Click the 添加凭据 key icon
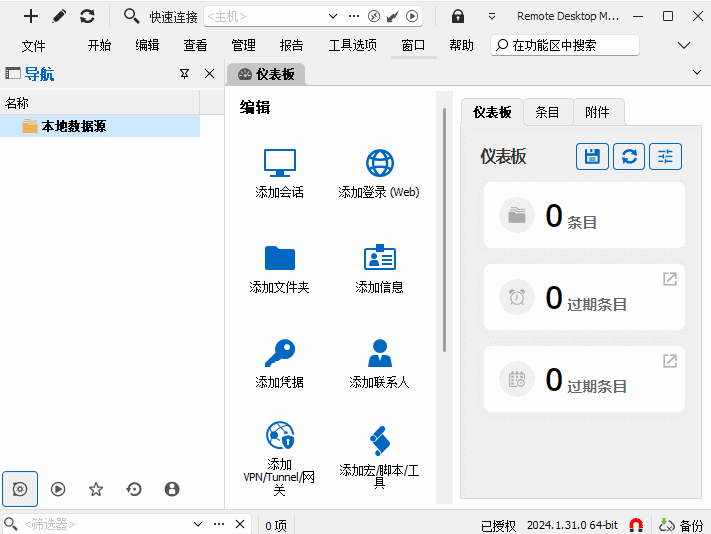This screenshot has width=711, height=534. (x=280, y=353)
